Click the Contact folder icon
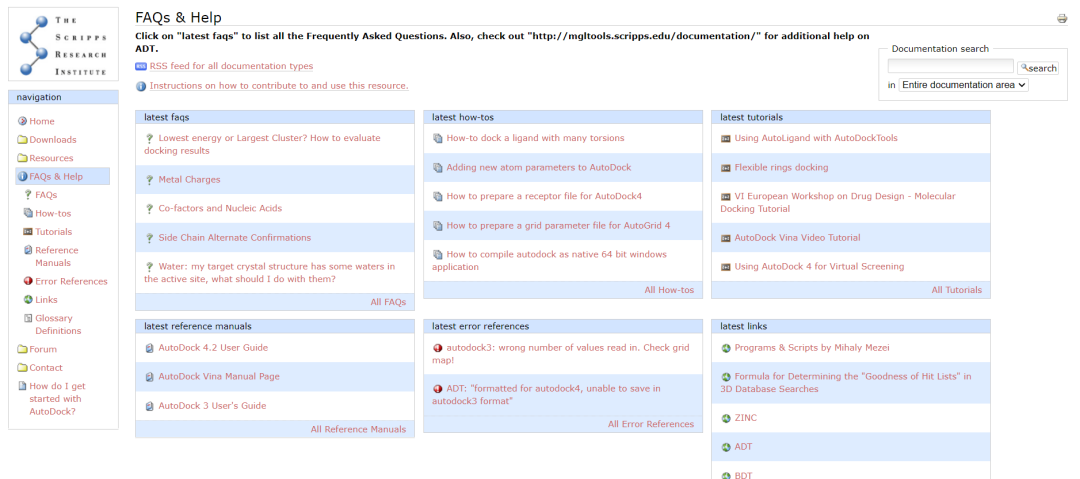 [x=23, y=368]
